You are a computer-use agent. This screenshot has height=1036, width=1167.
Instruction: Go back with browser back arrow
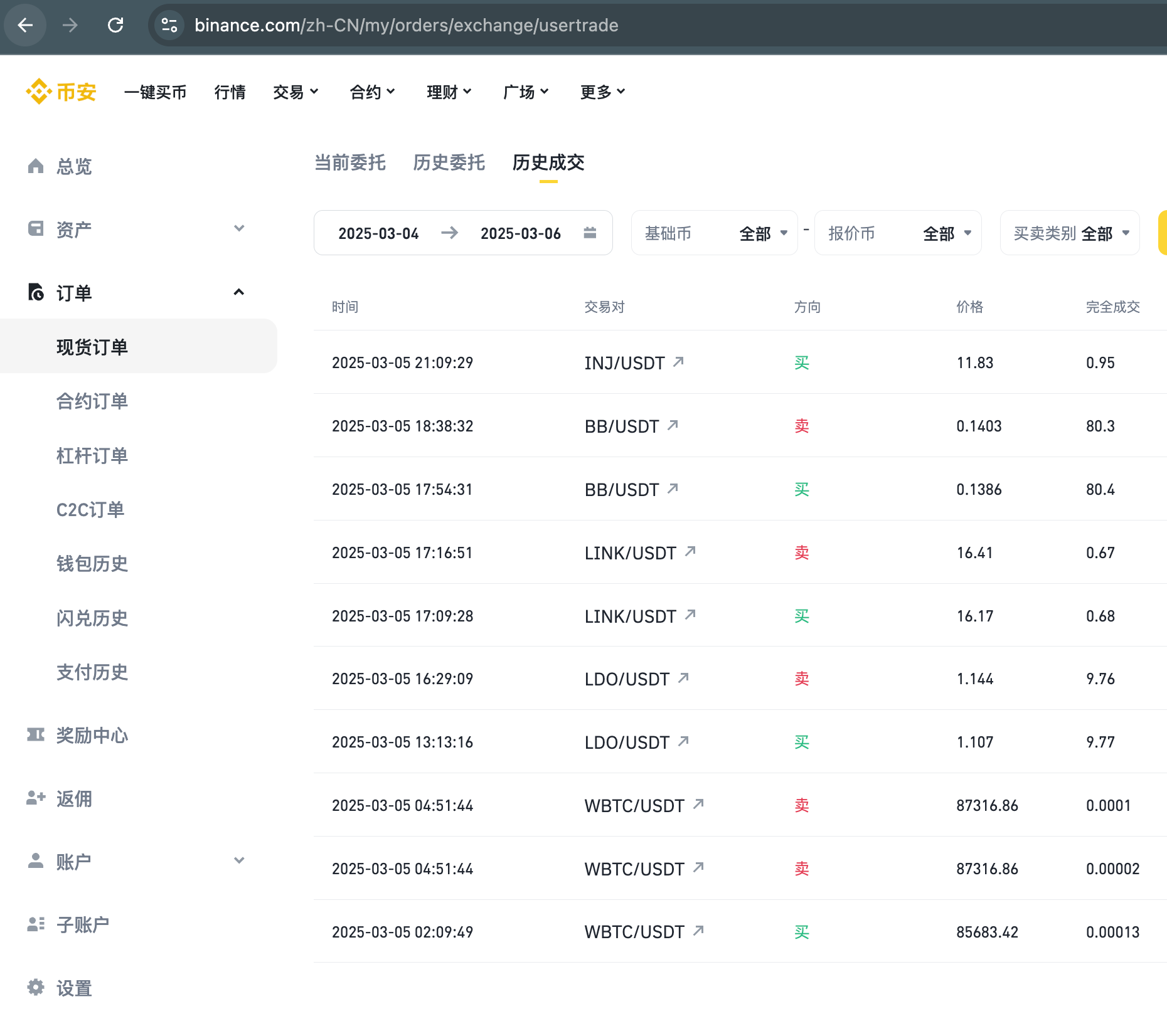(x=25, y=25)
